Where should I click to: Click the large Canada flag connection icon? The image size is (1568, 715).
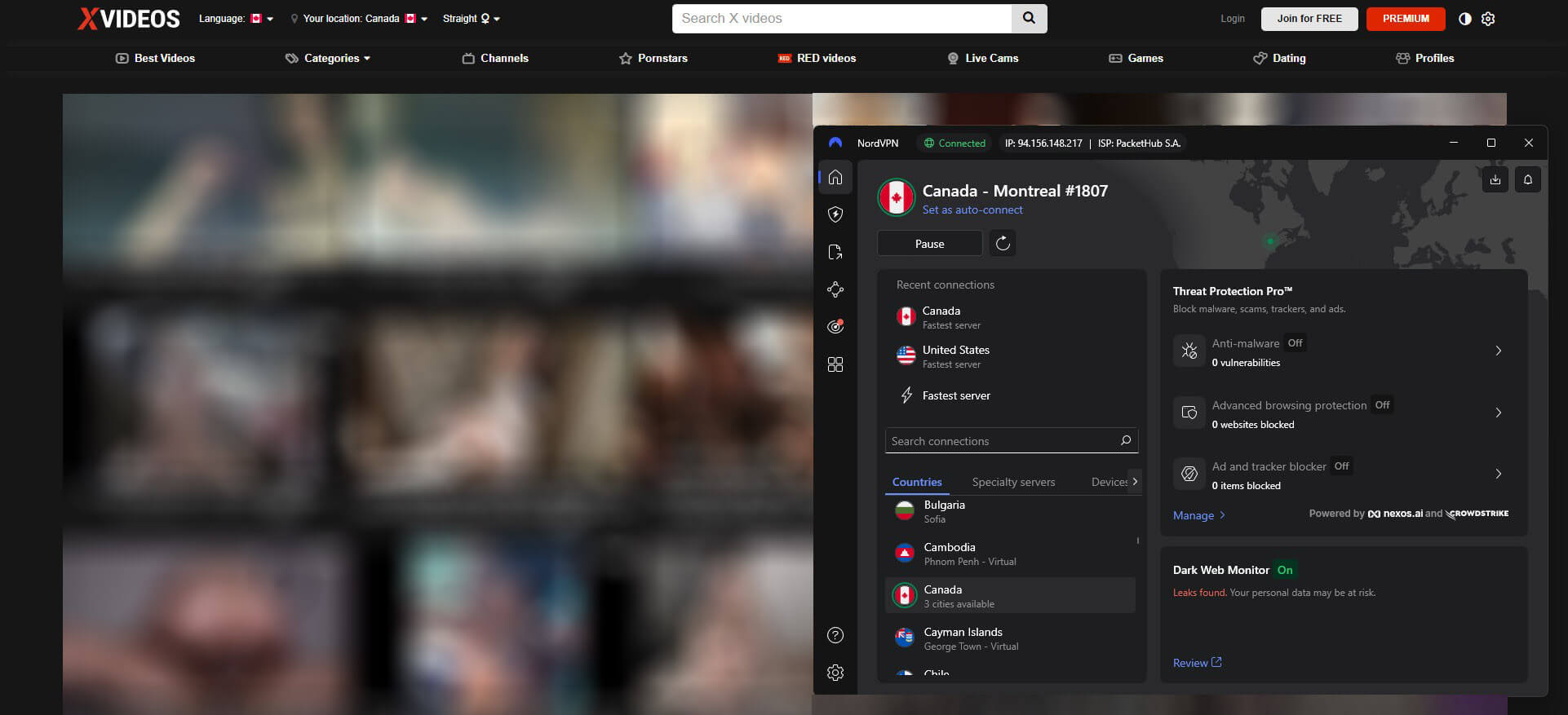click(896, 197)
